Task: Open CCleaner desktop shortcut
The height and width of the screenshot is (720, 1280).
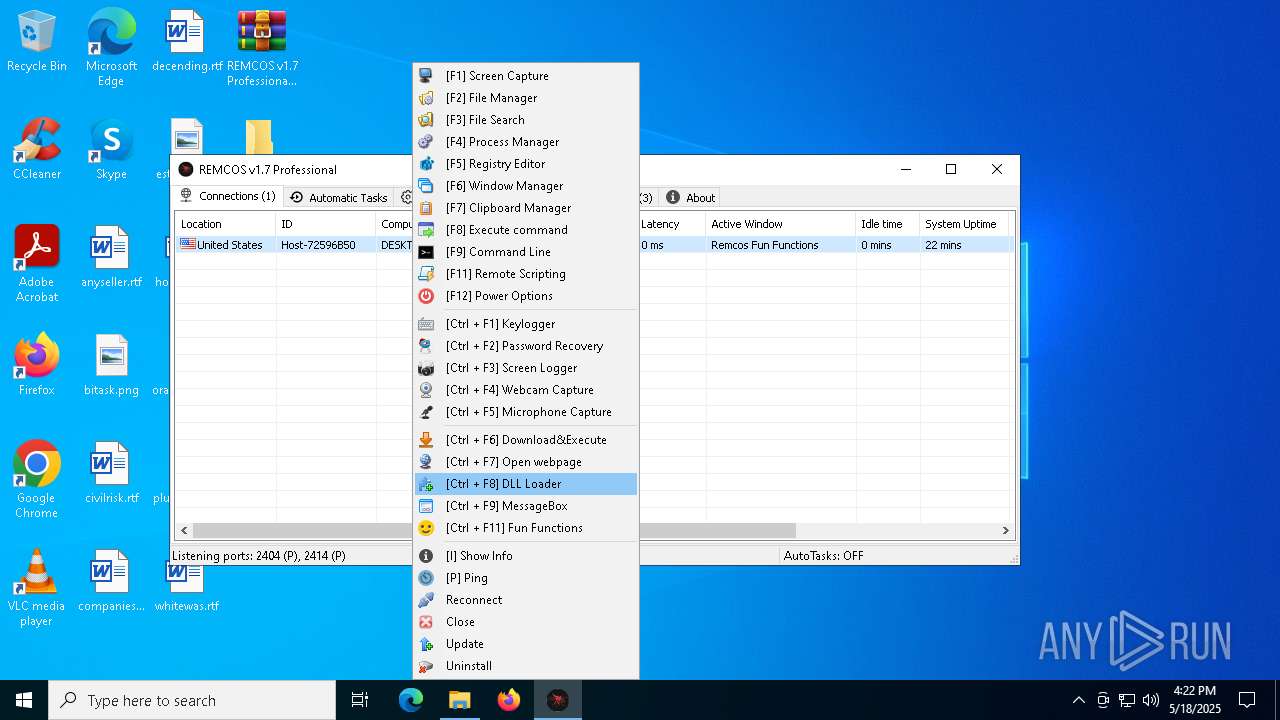Action: pos(36,150)
